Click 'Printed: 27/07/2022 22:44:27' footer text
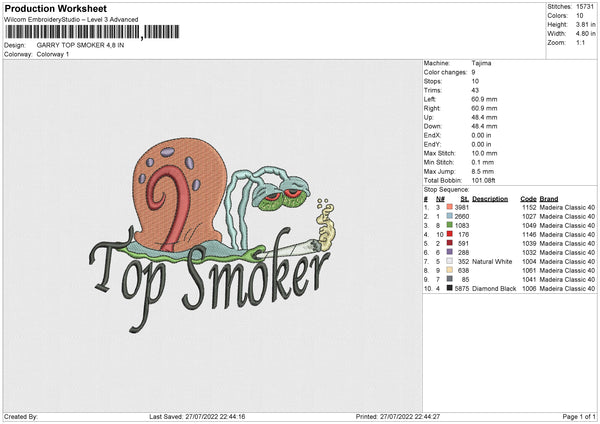This screenshot has height=424, width=600. (x=398, y=416)
